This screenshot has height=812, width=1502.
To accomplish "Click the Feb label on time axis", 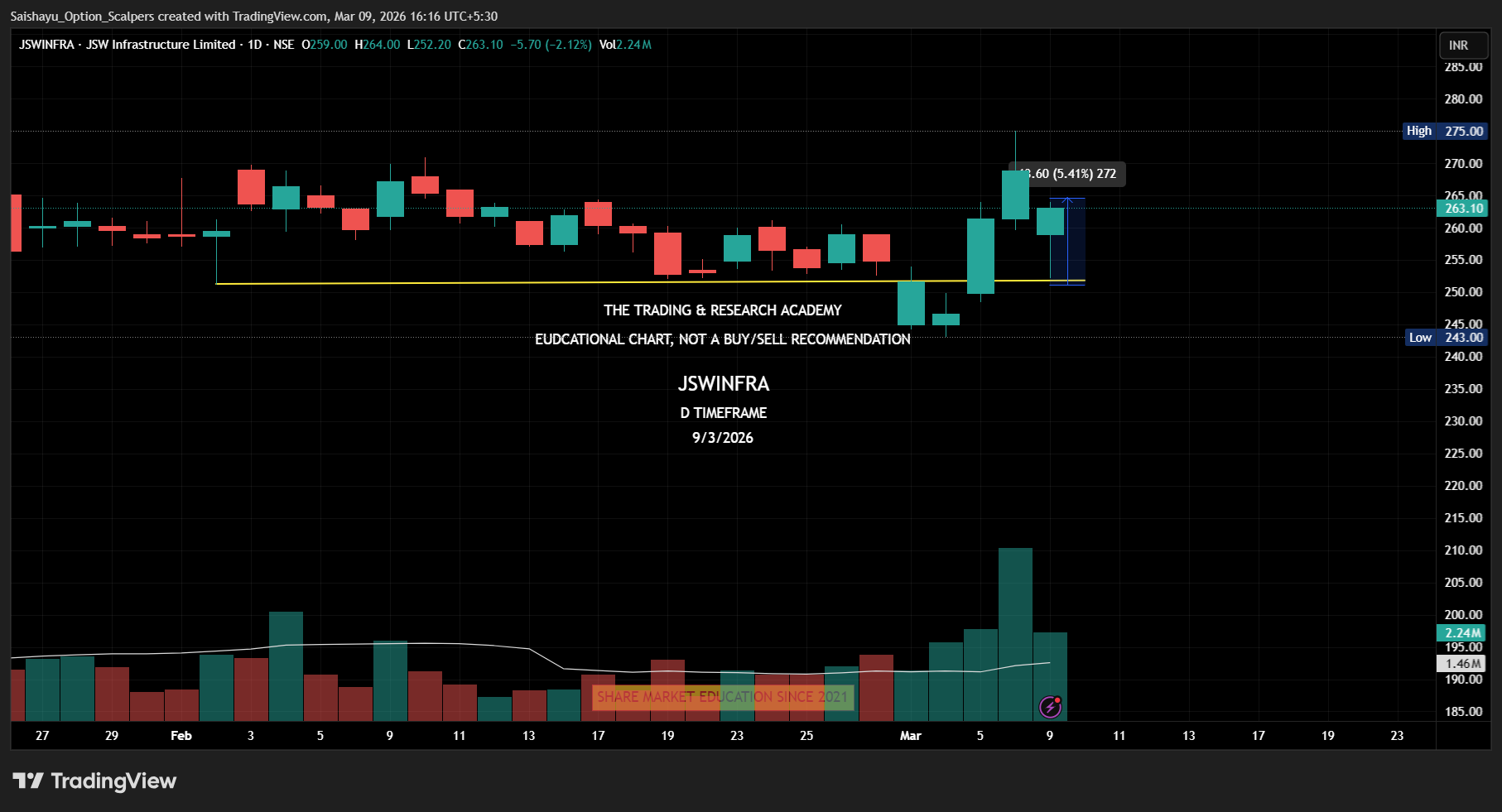I will (181, 736).
